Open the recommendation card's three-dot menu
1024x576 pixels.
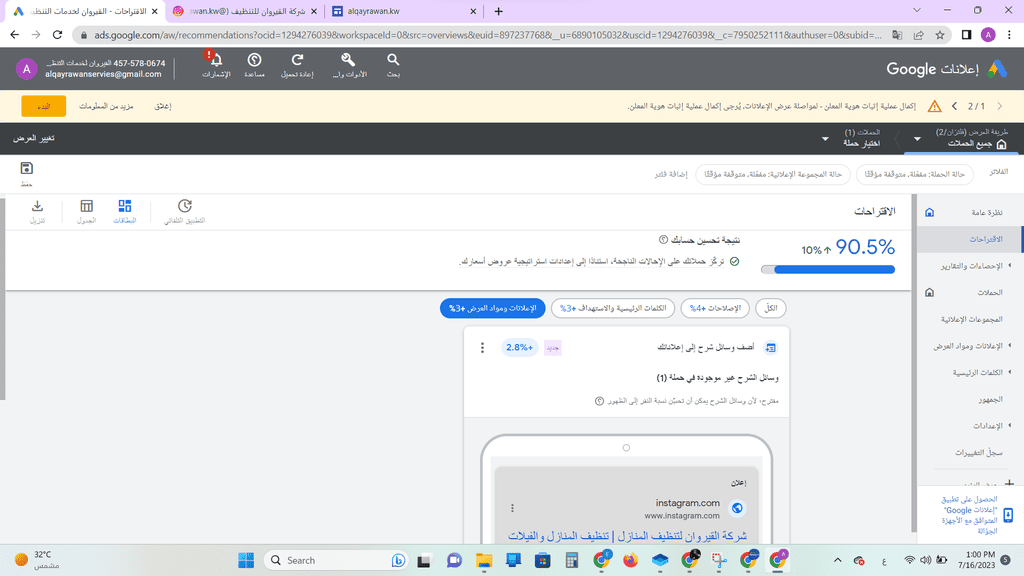point(483,347)
